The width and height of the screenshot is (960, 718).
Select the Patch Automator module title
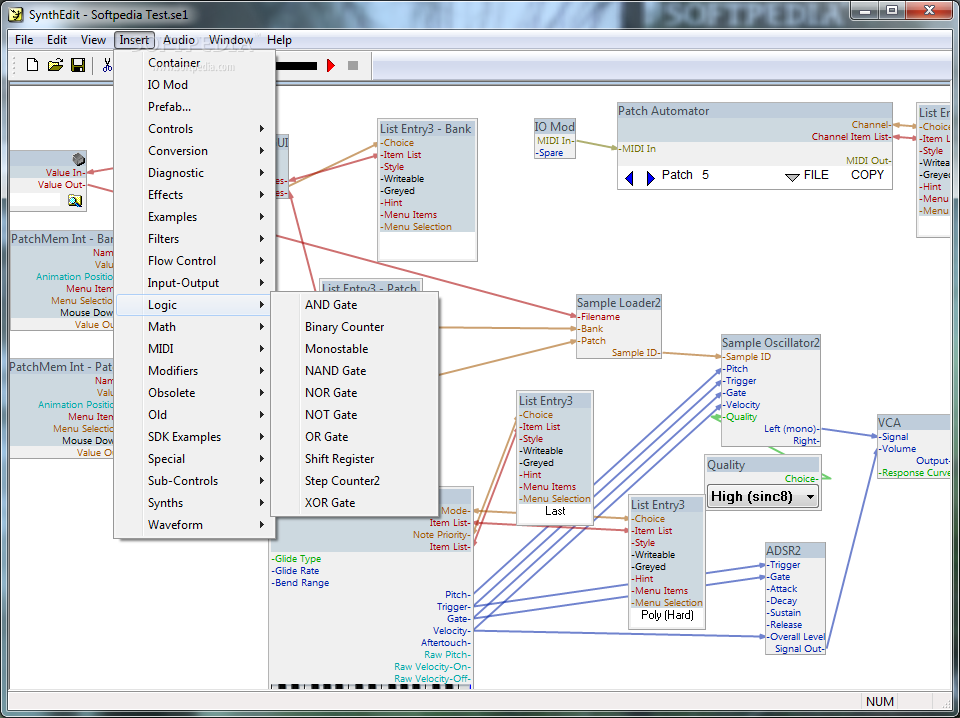[x=664, y=111]
